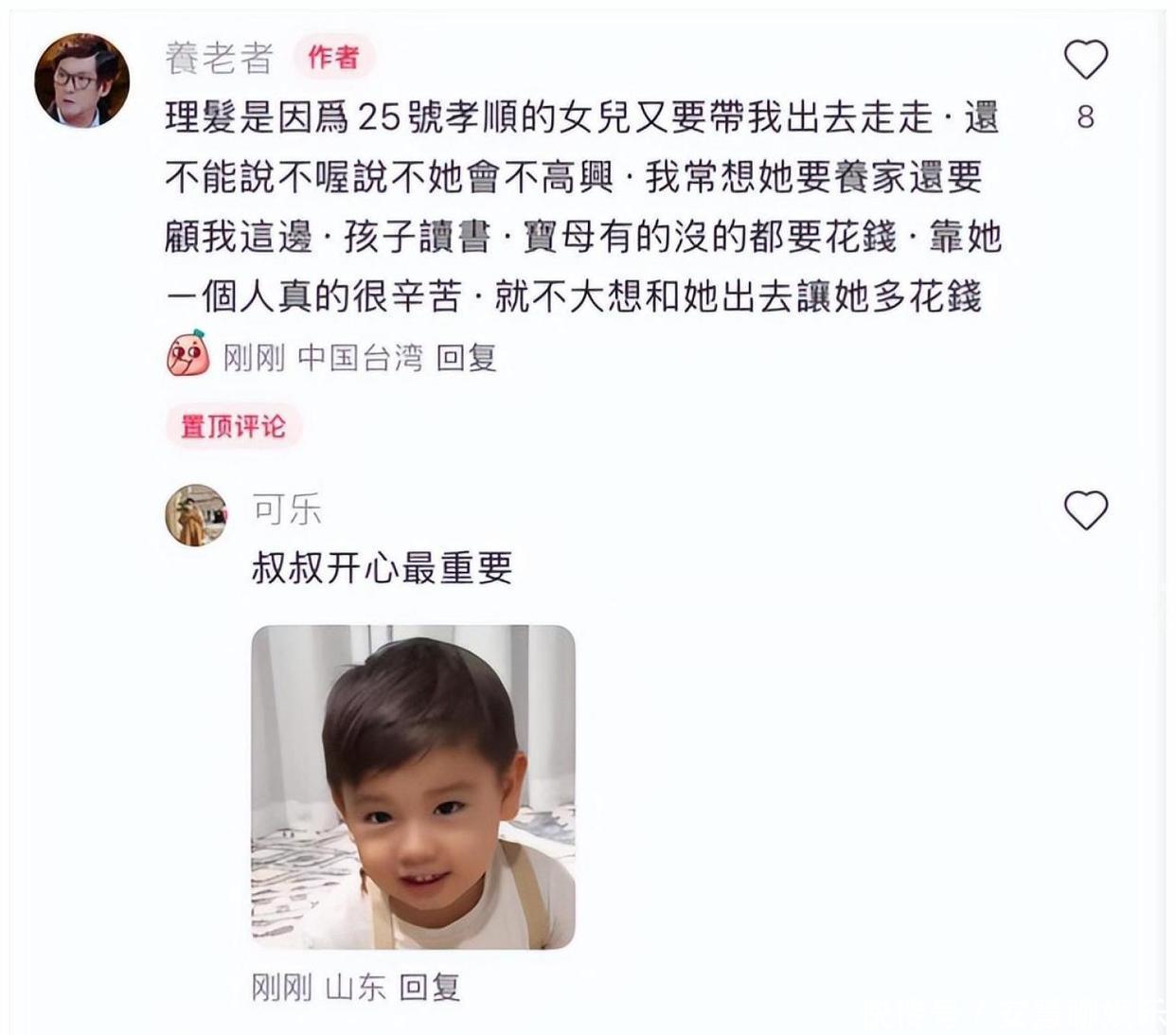The image size is (1176, 1035).
Task: Like 可乐's comment with the heart icon
Action: tap(1085, 510)
